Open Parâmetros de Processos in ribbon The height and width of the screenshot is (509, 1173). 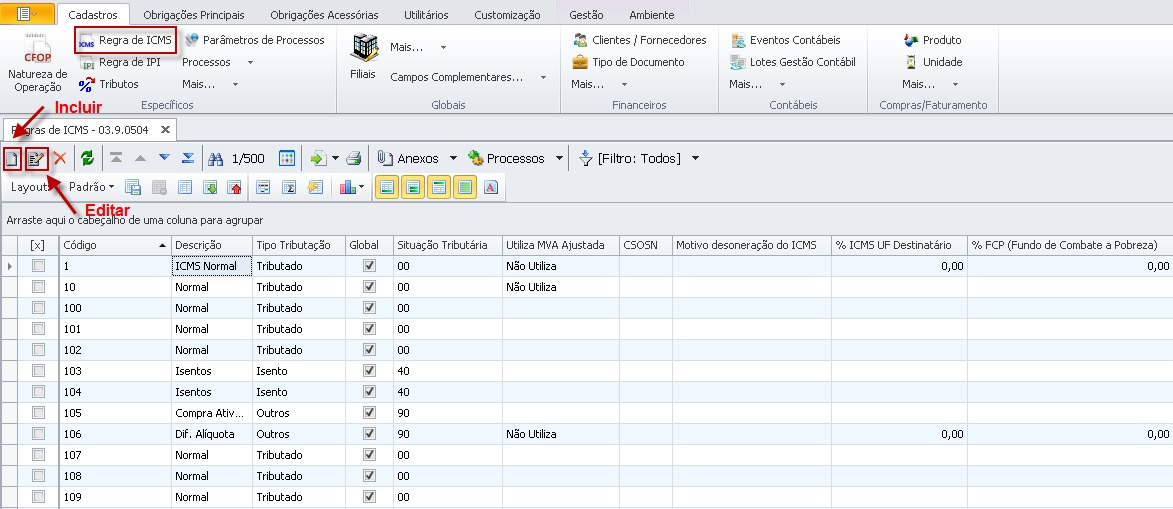255,40
